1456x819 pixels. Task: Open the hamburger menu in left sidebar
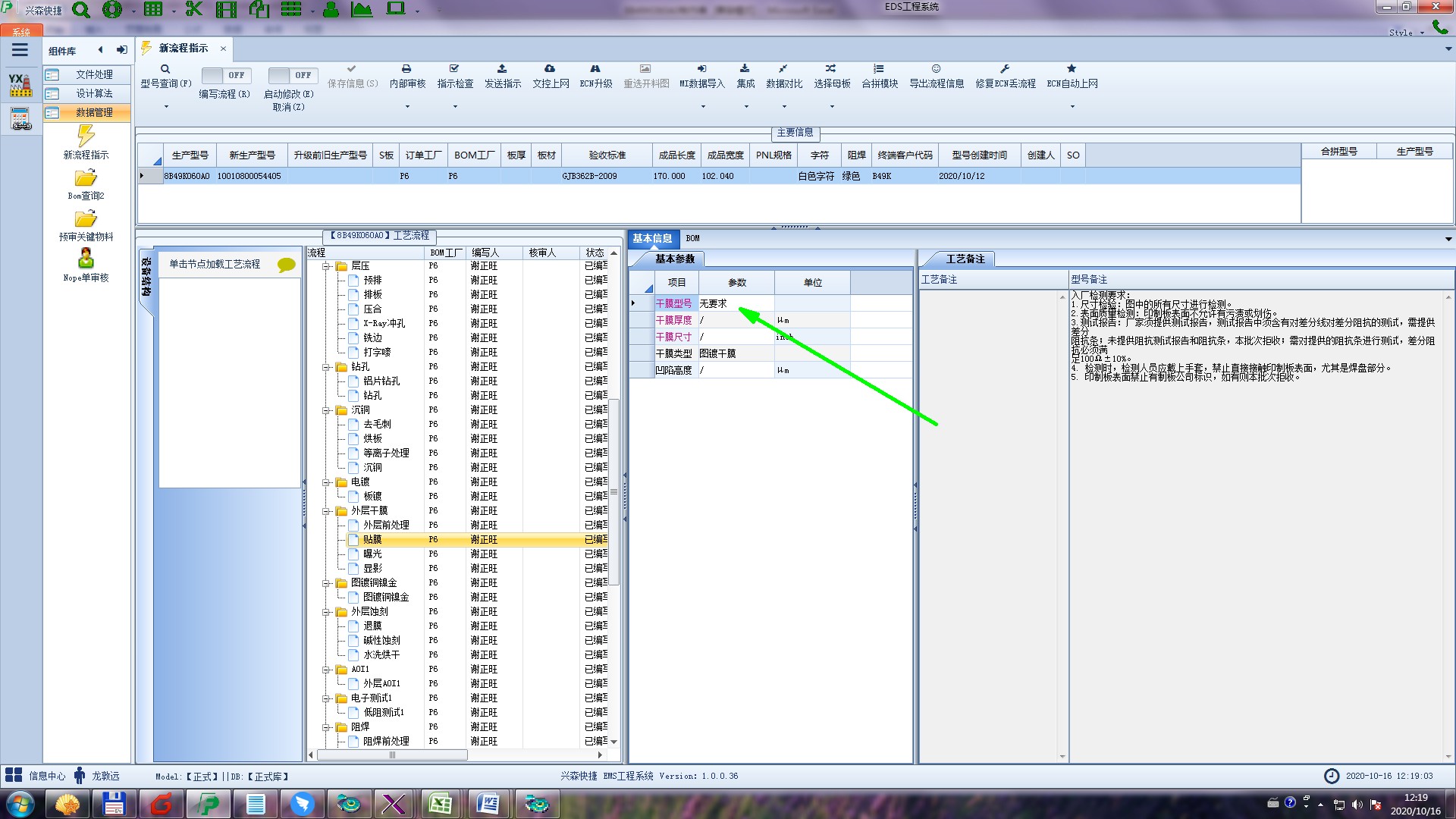[x=20, y=50]
